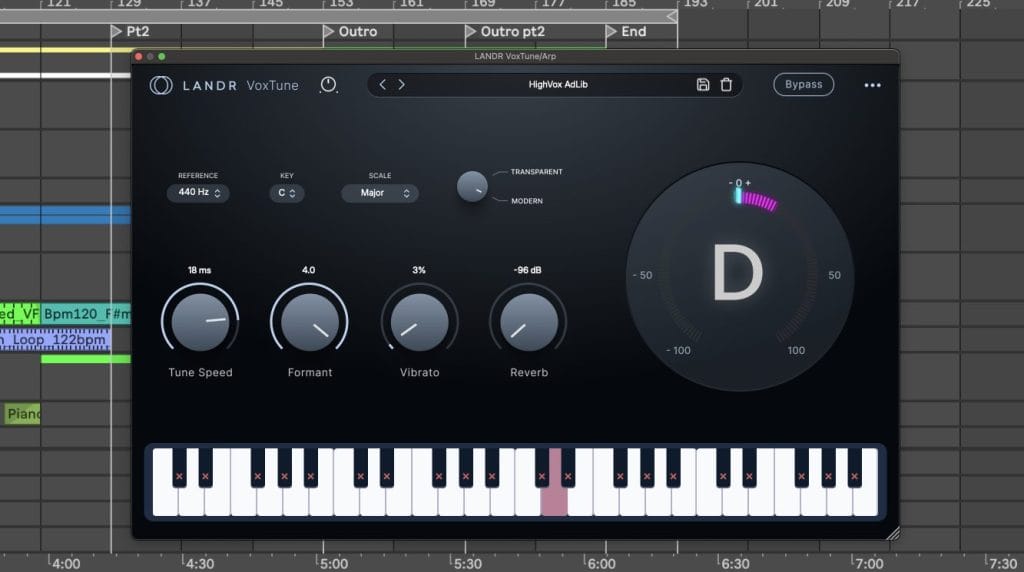Select the Outro pt2 arrangement marker
This screenshot has width=1024, height=572.
(513, 32)
